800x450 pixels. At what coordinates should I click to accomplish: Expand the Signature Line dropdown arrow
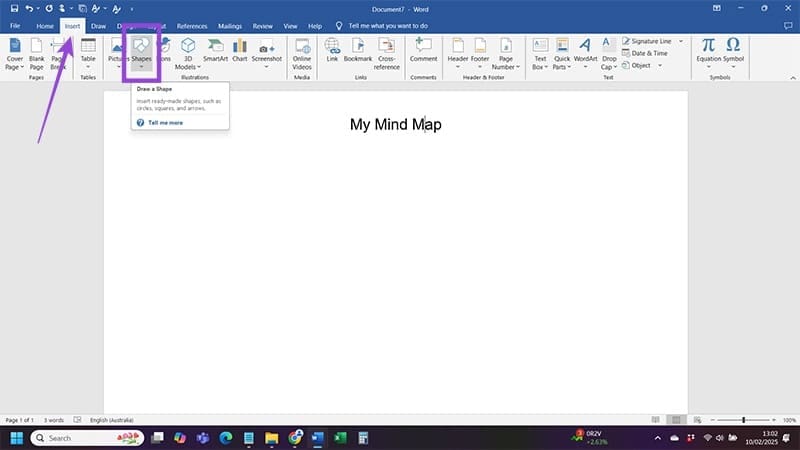(x=681, y=41)
